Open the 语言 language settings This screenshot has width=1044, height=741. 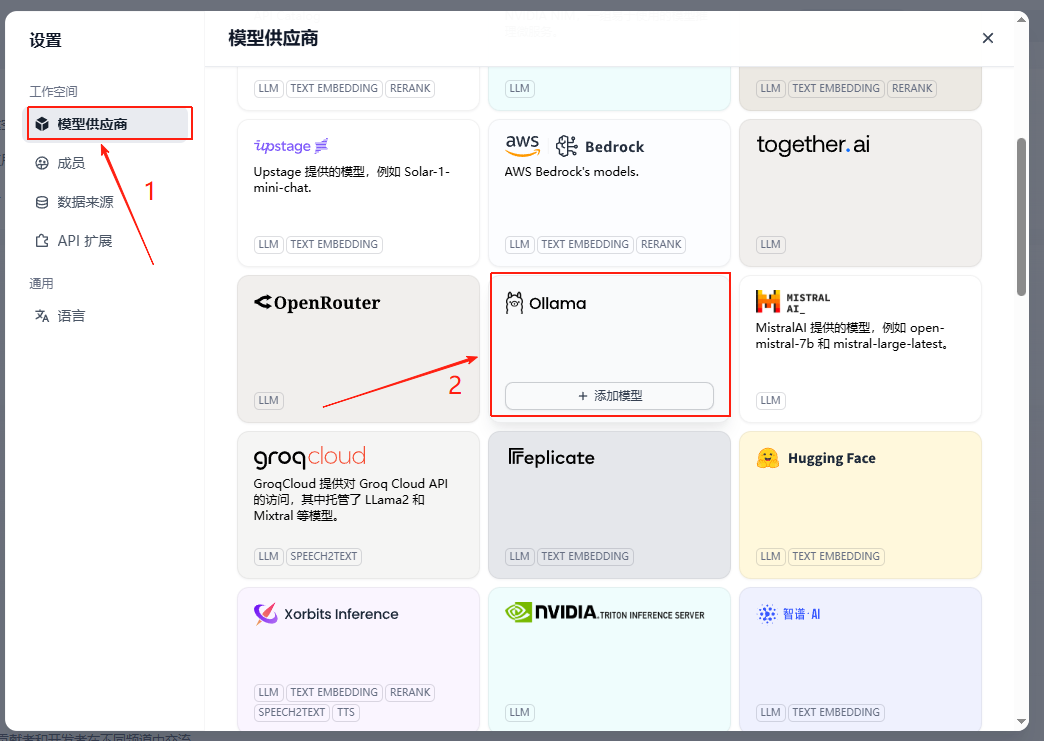(x=71, y=316)
